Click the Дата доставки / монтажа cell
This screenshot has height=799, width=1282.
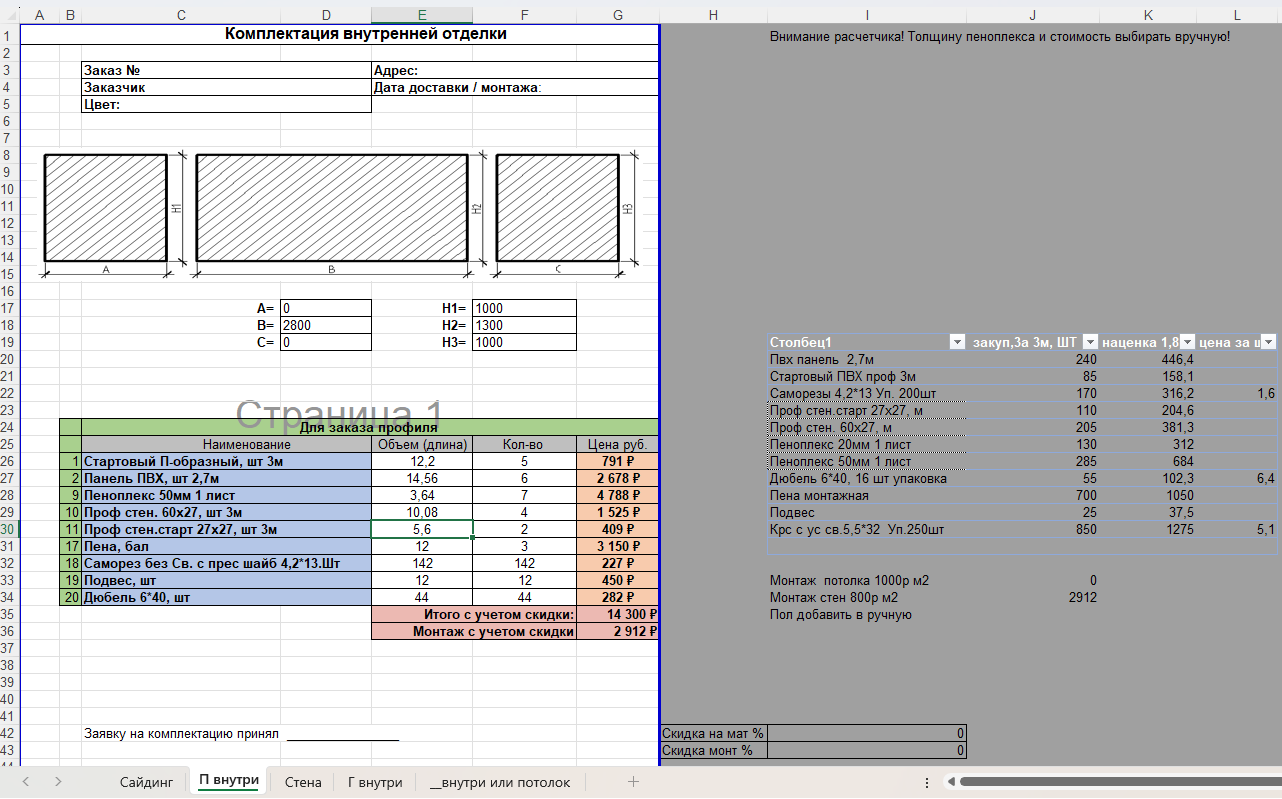515,87
